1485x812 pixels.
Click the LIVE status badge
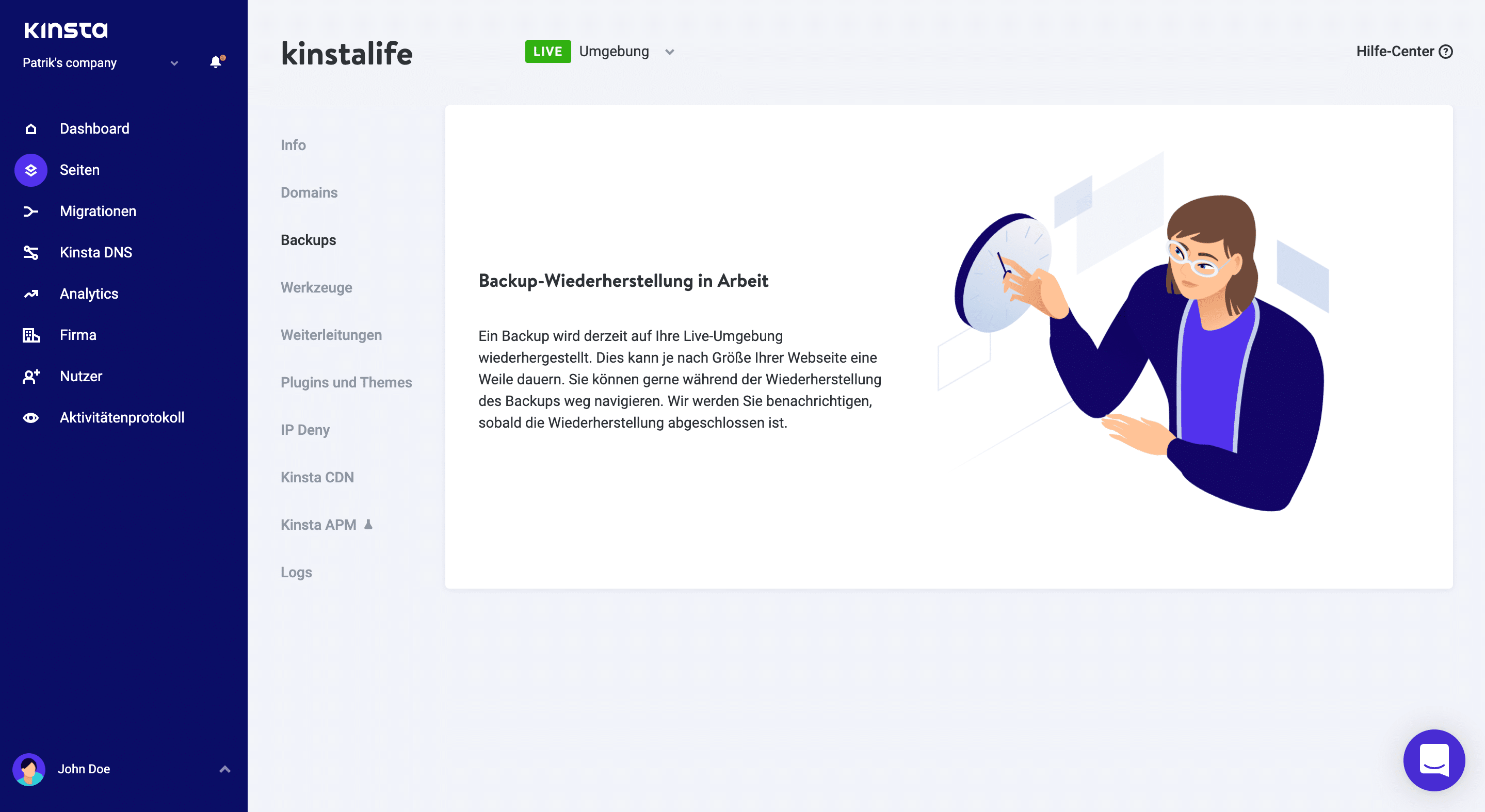point(546,51)
